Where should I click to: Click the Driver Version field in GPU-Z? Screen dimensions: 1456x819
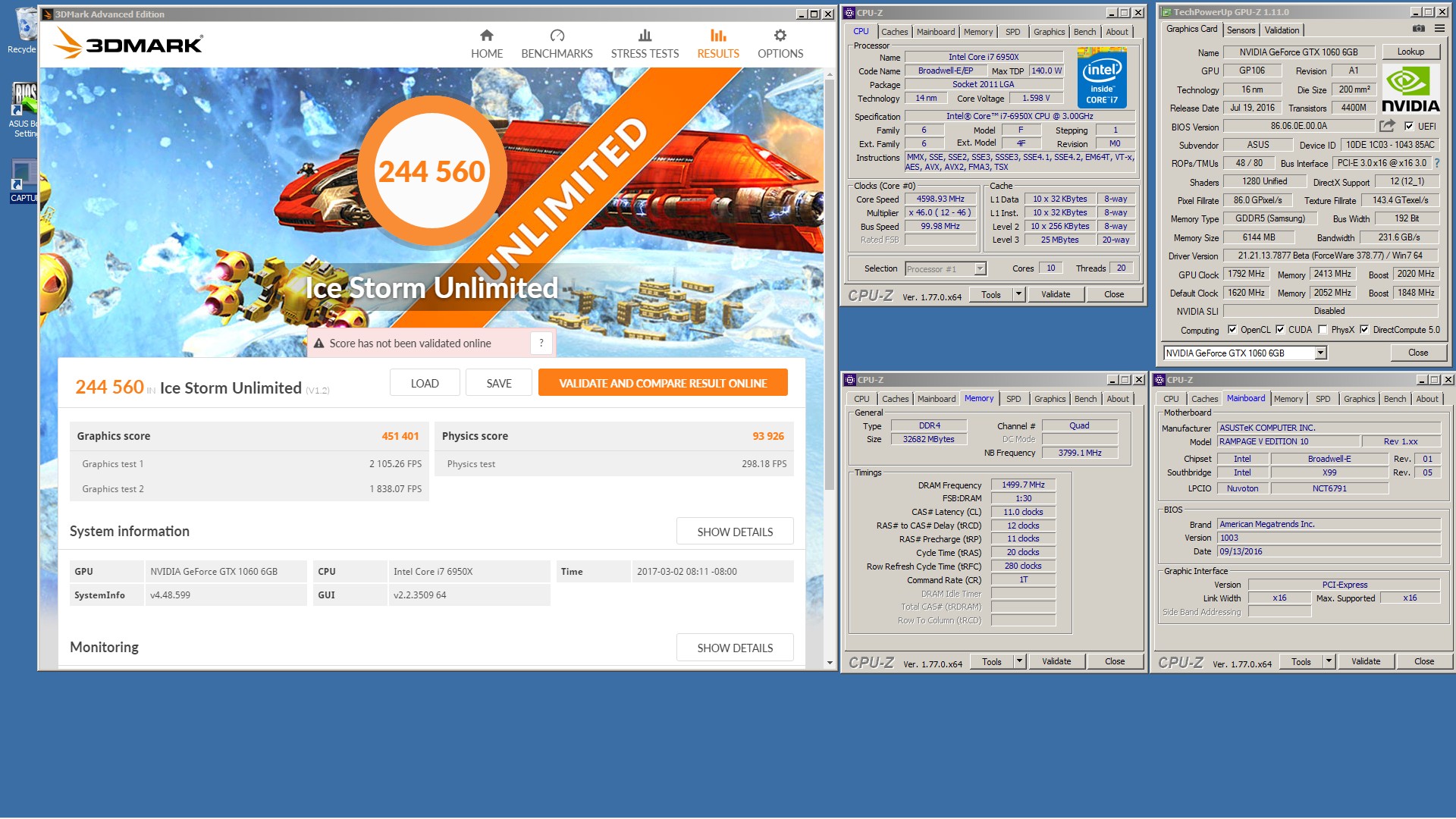tap(1330, 256)
